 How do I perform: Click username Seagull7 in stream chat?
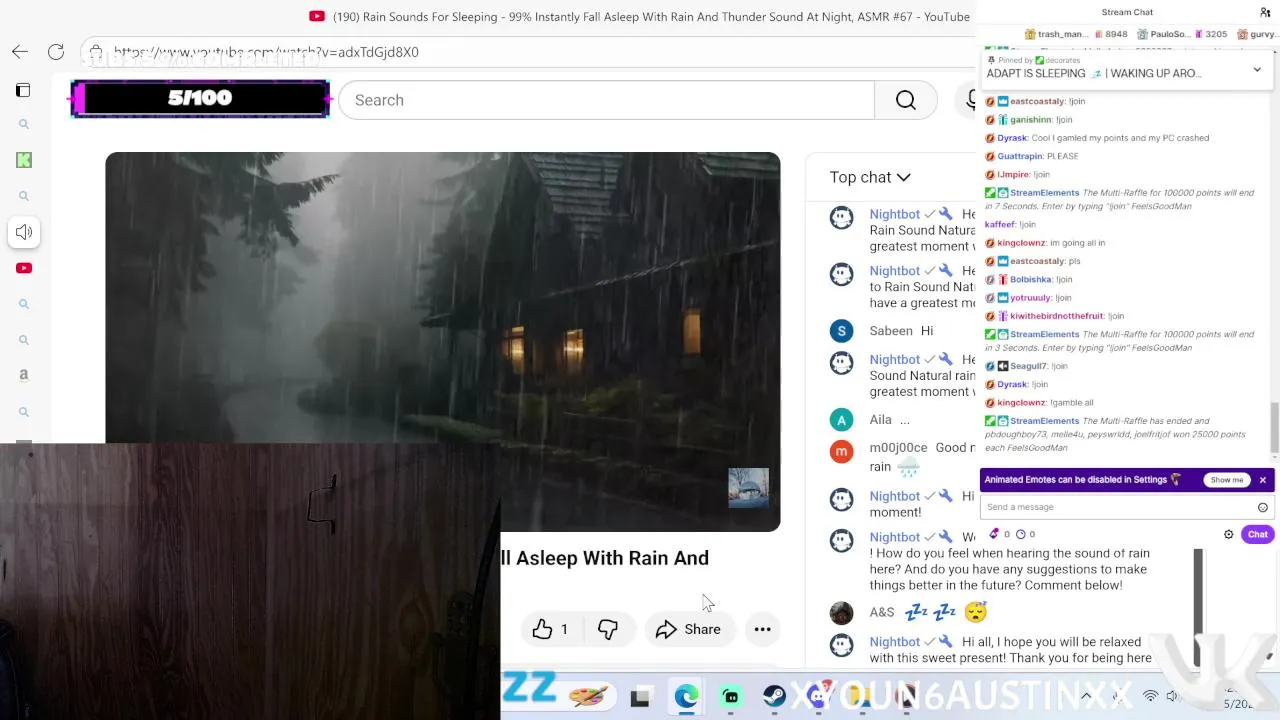(x=1028, y=366)
